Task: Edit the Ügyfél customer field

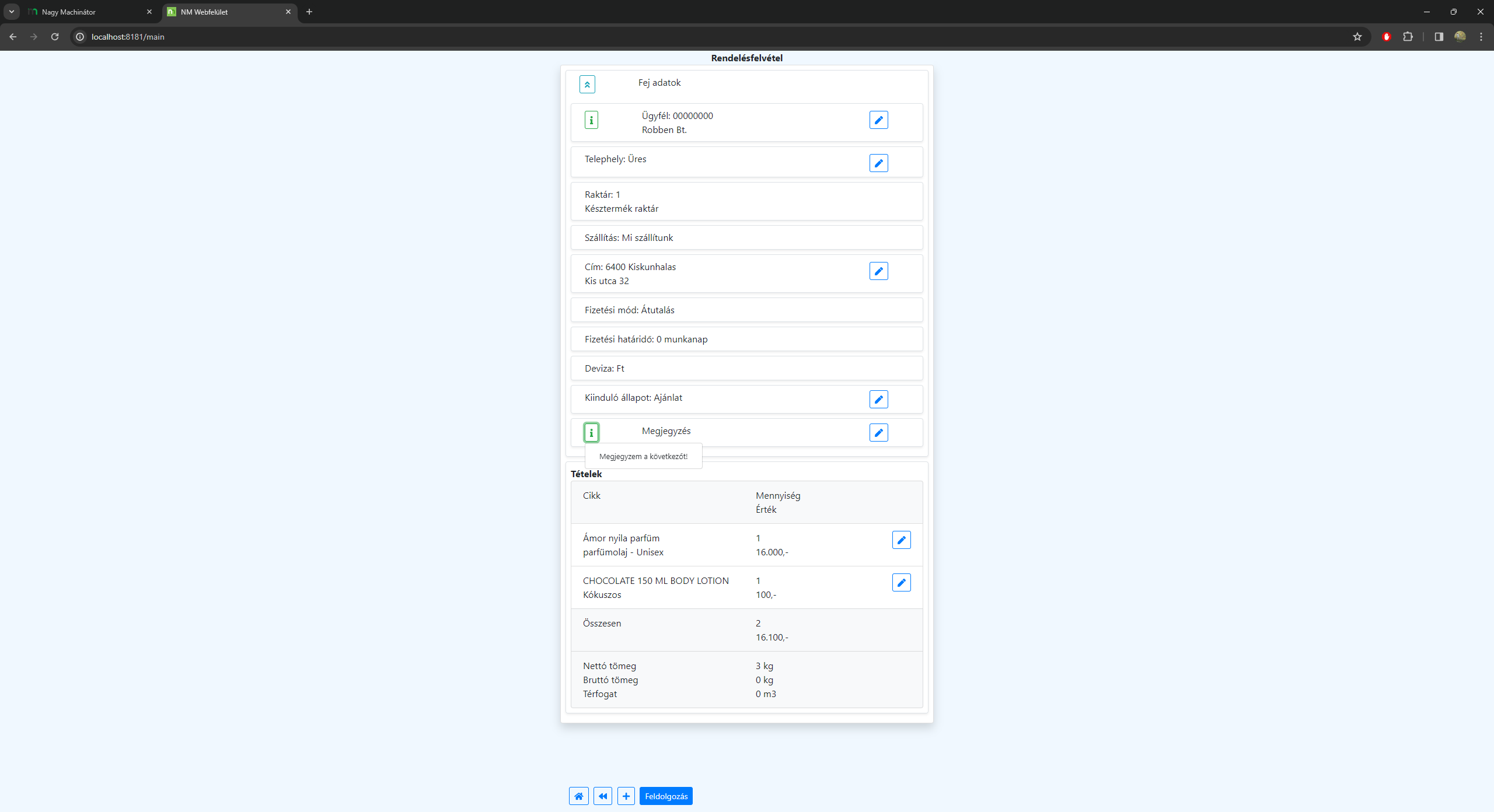Action: coord(878,120)
